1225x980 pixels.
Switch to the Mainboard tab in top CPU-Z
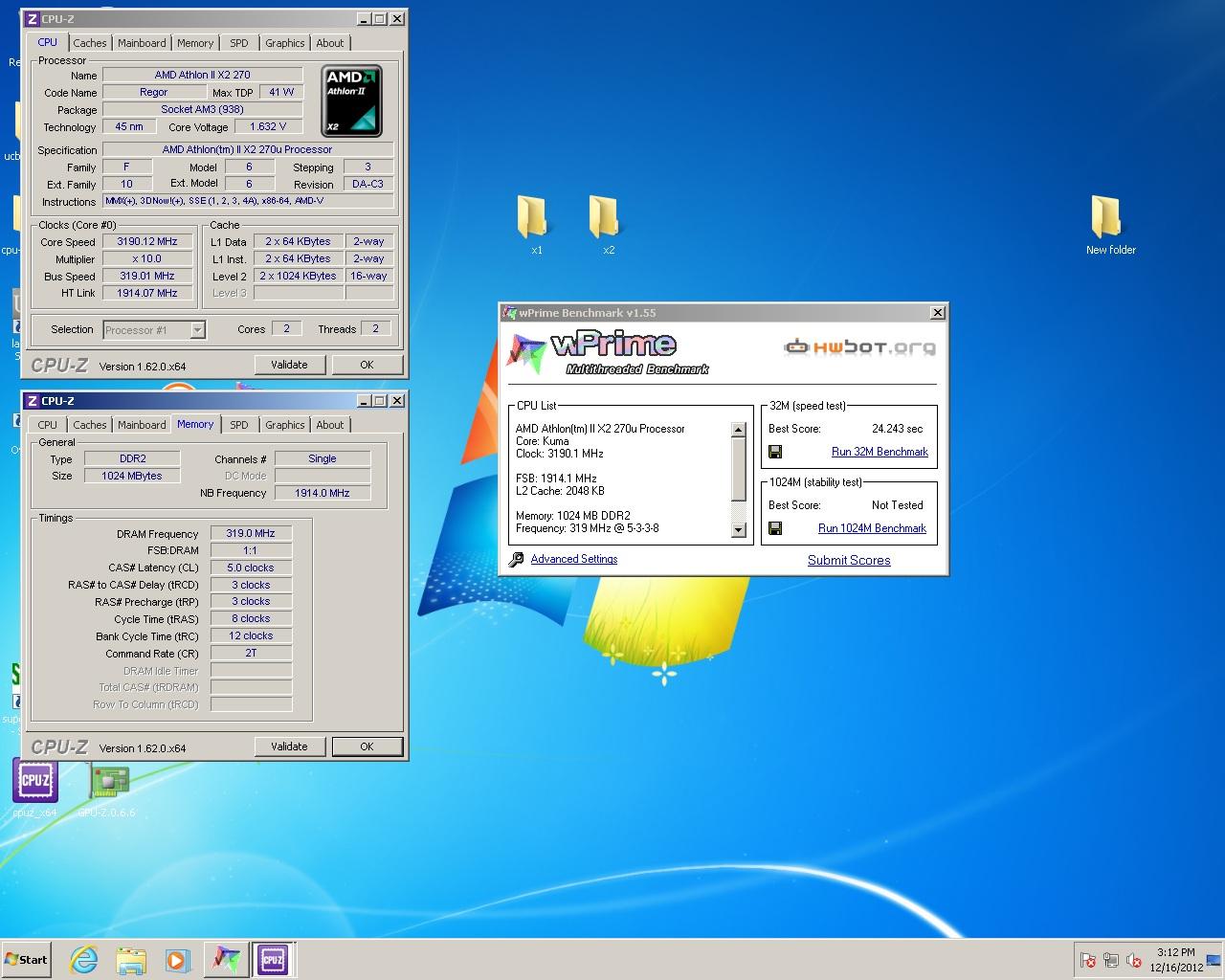coord(142,43)
